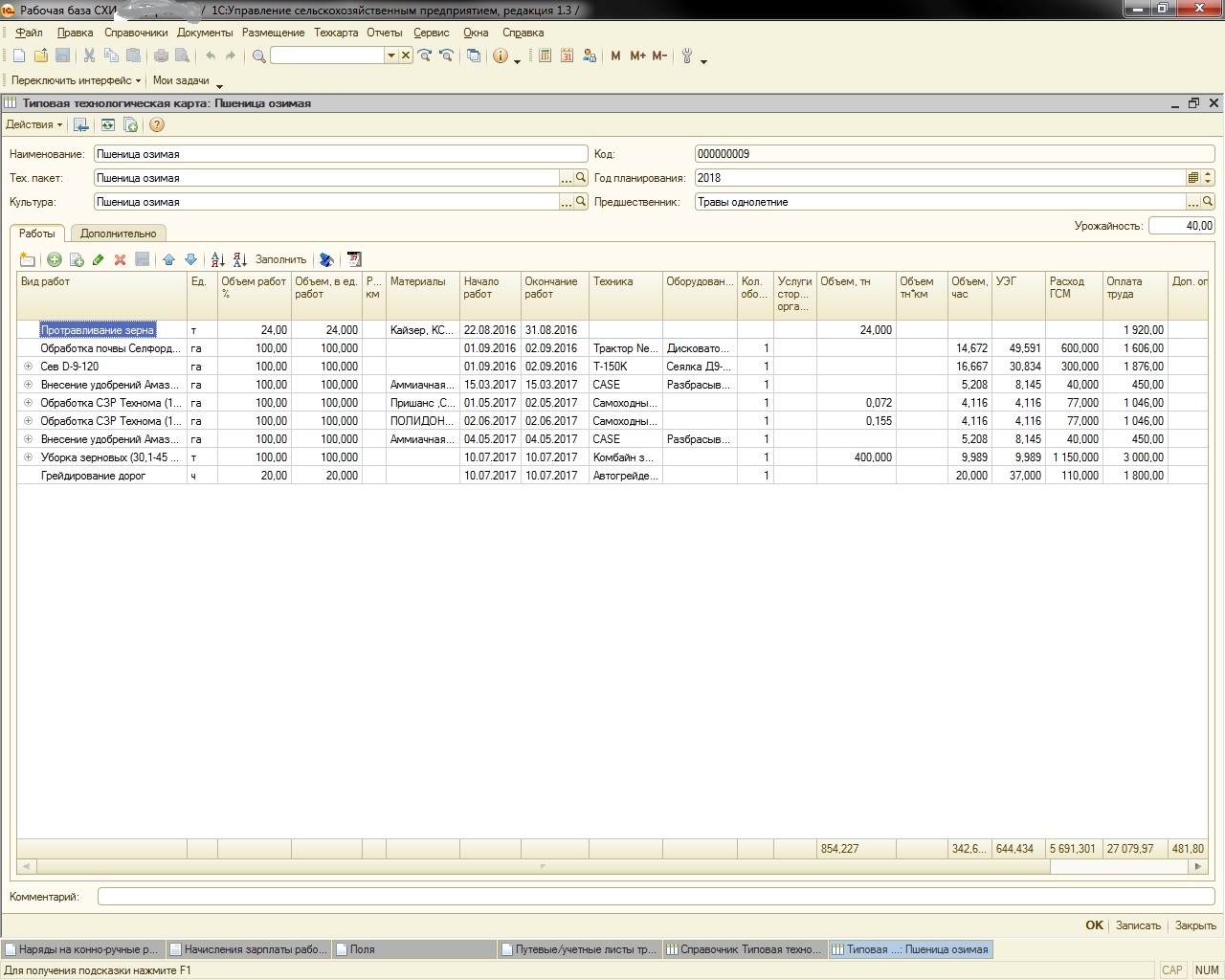
Task: Click the red Delete row icon
Action: pyautogui.click(x=120, y=259)
